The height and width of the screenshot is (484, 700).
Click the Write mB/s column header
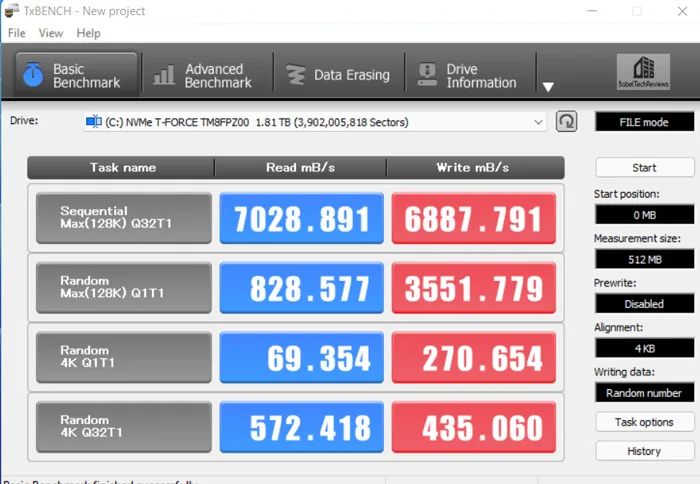475,168
